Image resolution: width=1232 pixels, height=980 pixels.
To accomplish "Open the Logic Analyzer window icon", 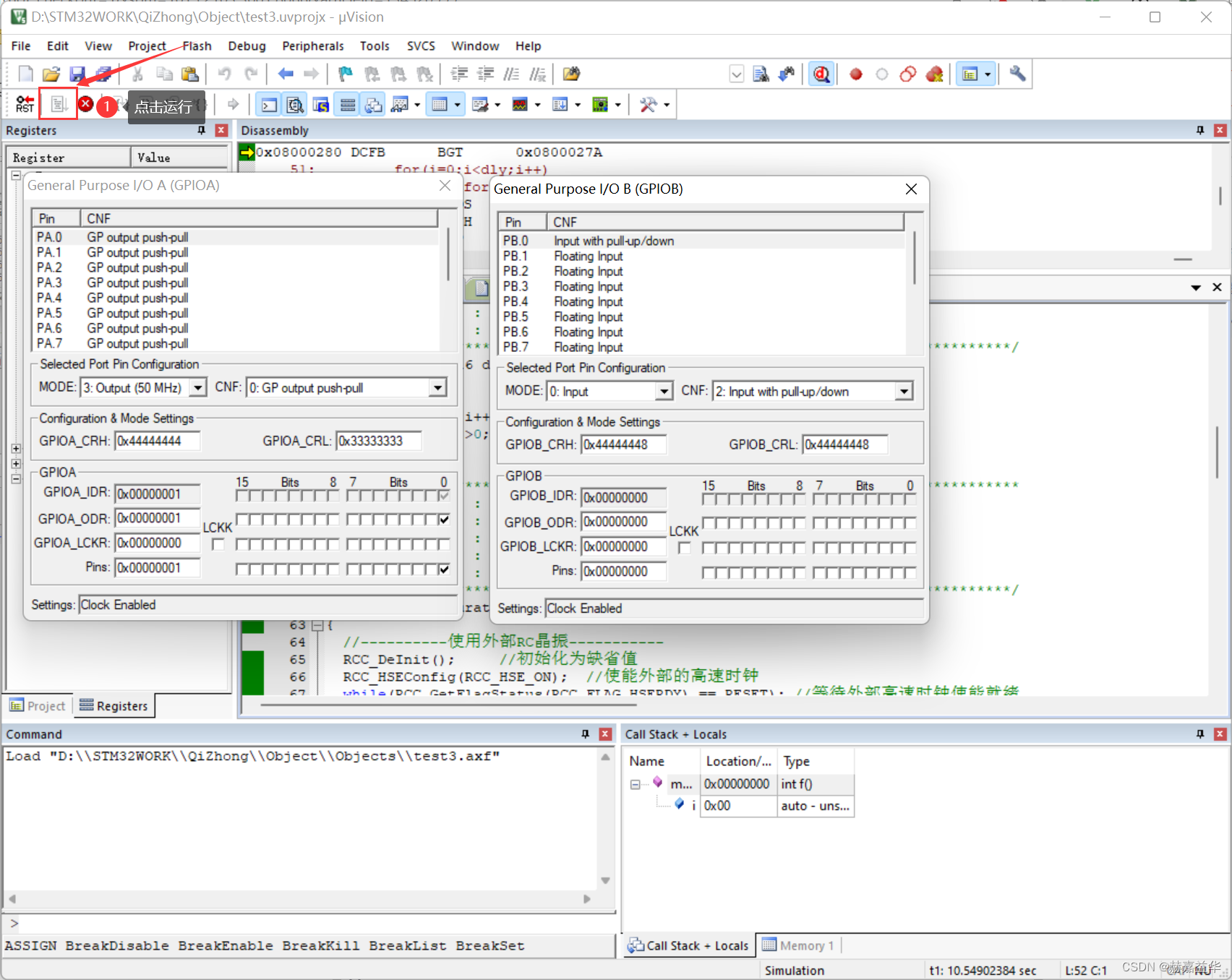I will 520,105.
